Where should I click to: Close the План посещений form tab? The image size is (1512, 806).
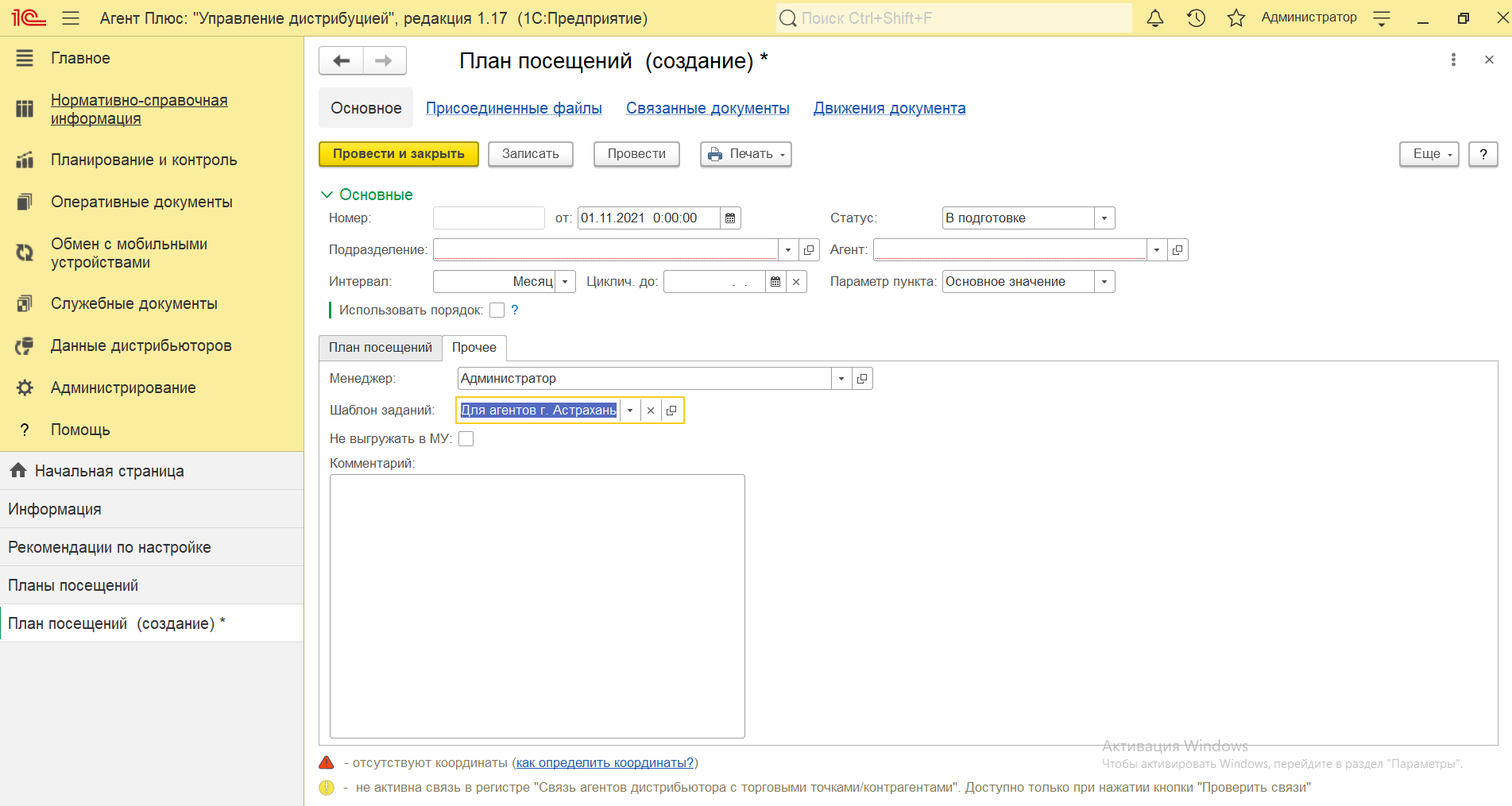[1489, 60]
